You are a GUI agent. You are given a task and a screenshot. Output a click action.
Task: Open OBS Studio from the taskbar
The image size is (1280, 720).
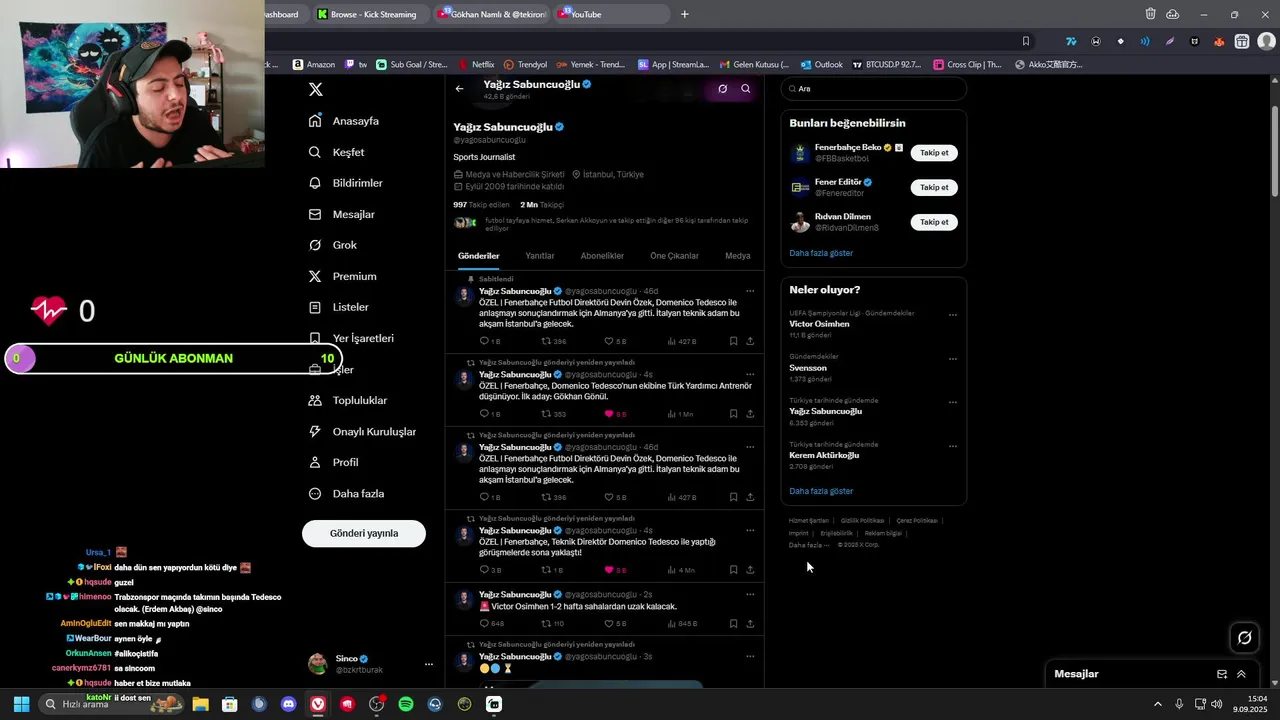click(x=376, y=704)
